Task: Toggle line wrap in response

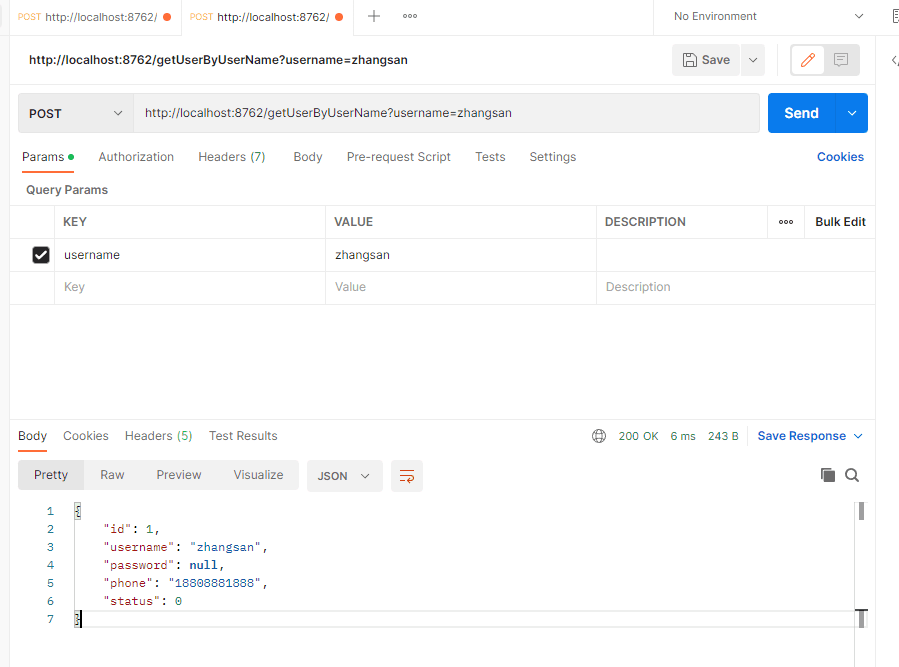Action: (406, 476)
